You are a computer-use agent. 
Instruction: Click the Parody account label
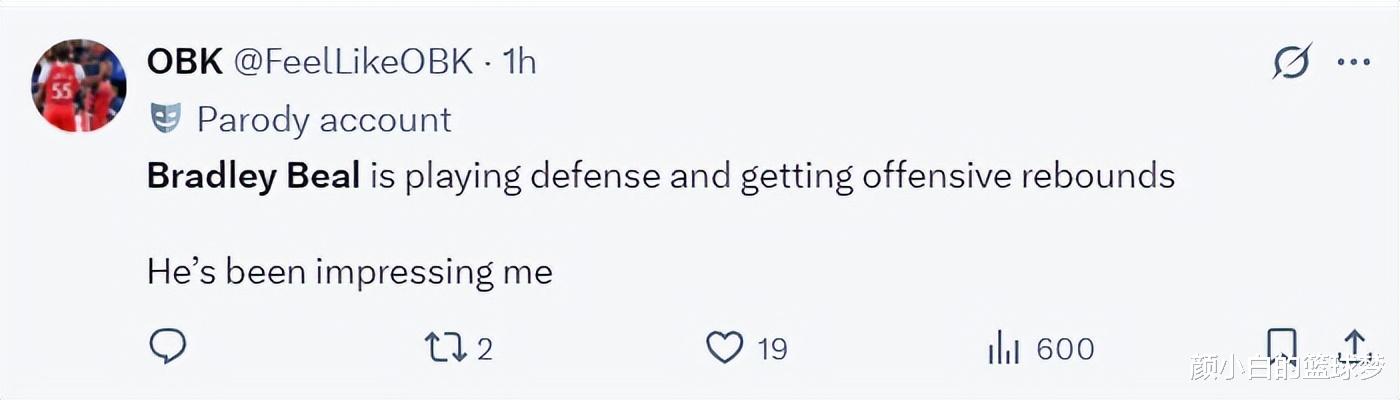[x=324, y=120]
